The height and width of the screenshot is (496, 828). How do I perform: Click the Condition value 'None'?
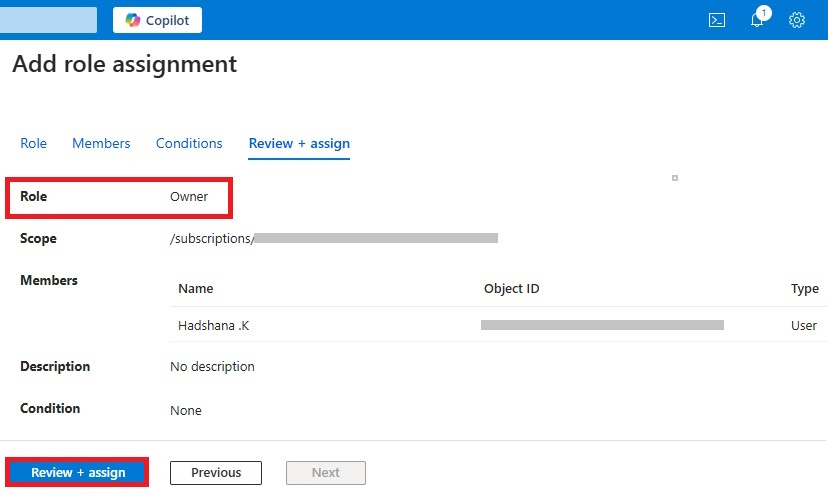(186, 410)
